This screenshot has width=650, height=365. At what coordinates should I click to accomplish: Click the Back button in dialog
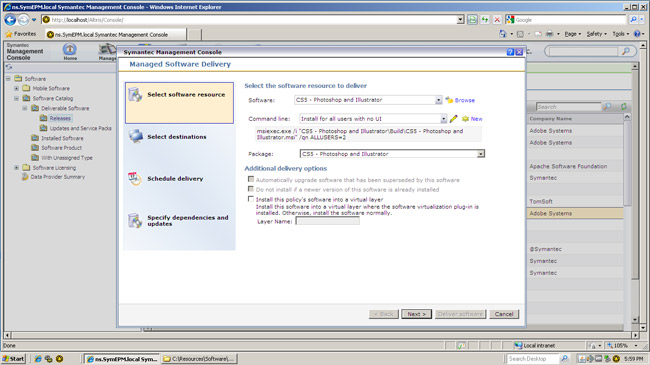click(383, 314)
